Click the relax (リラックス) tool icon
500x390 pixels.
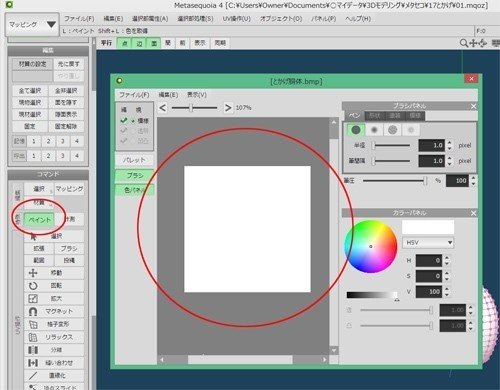tap(33, 337)
